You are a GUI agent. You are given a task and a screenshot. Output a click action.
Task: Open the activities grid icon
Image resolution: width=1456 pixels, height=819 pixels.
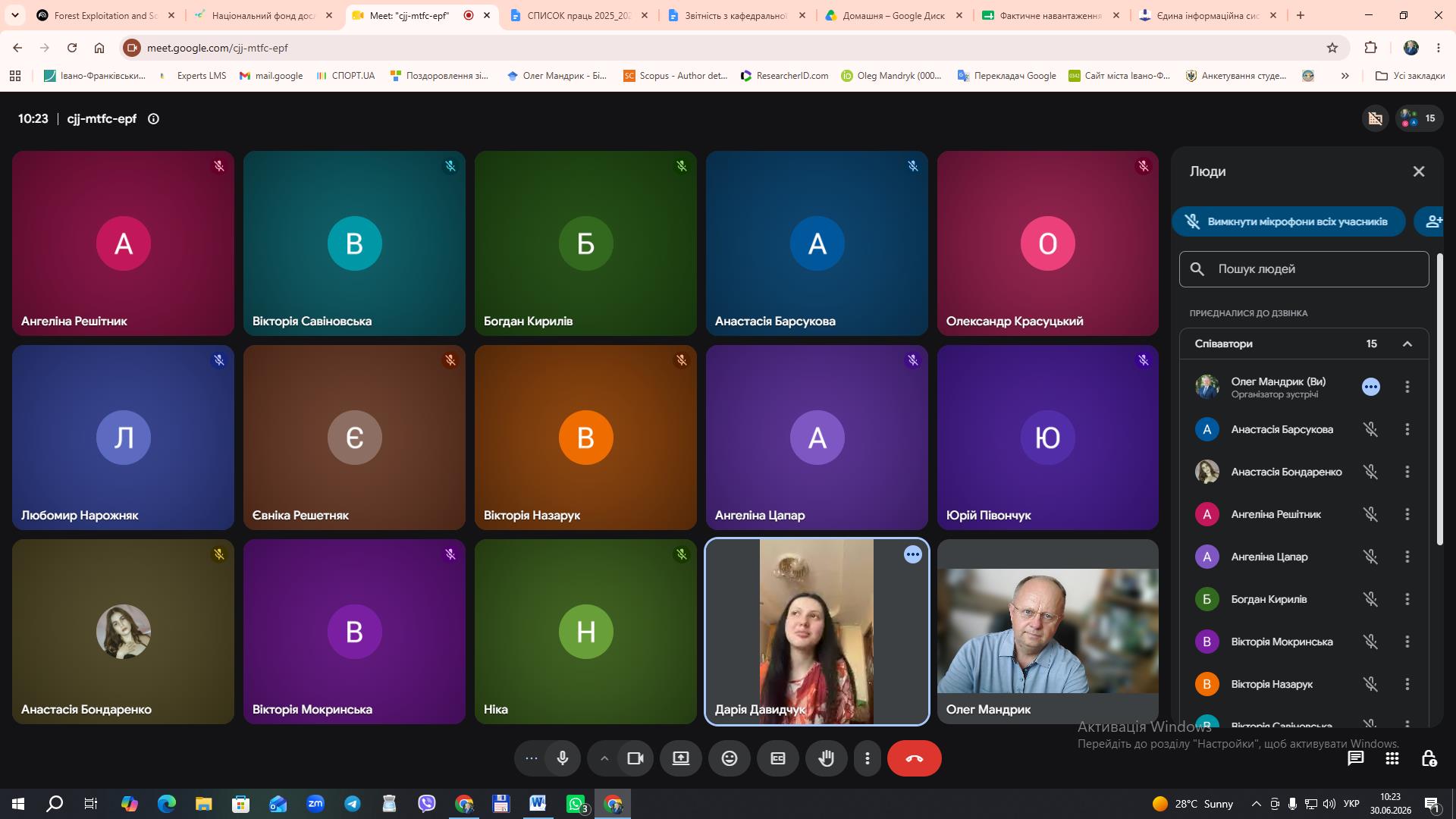[x=1392, y=758]
